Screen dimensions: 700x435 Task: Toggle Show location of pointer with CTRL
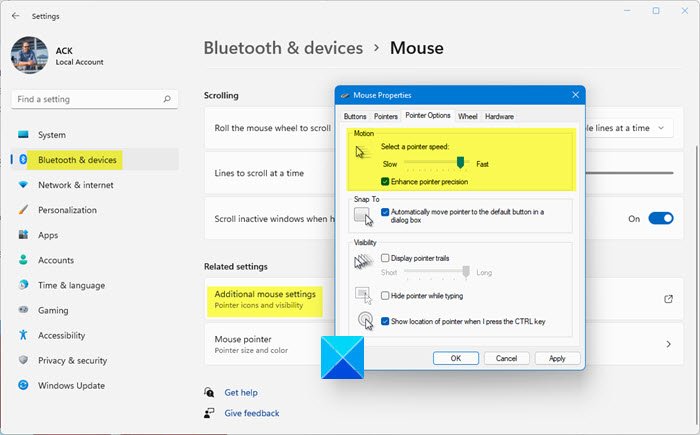pyautogui.click(x=385, y=321)
